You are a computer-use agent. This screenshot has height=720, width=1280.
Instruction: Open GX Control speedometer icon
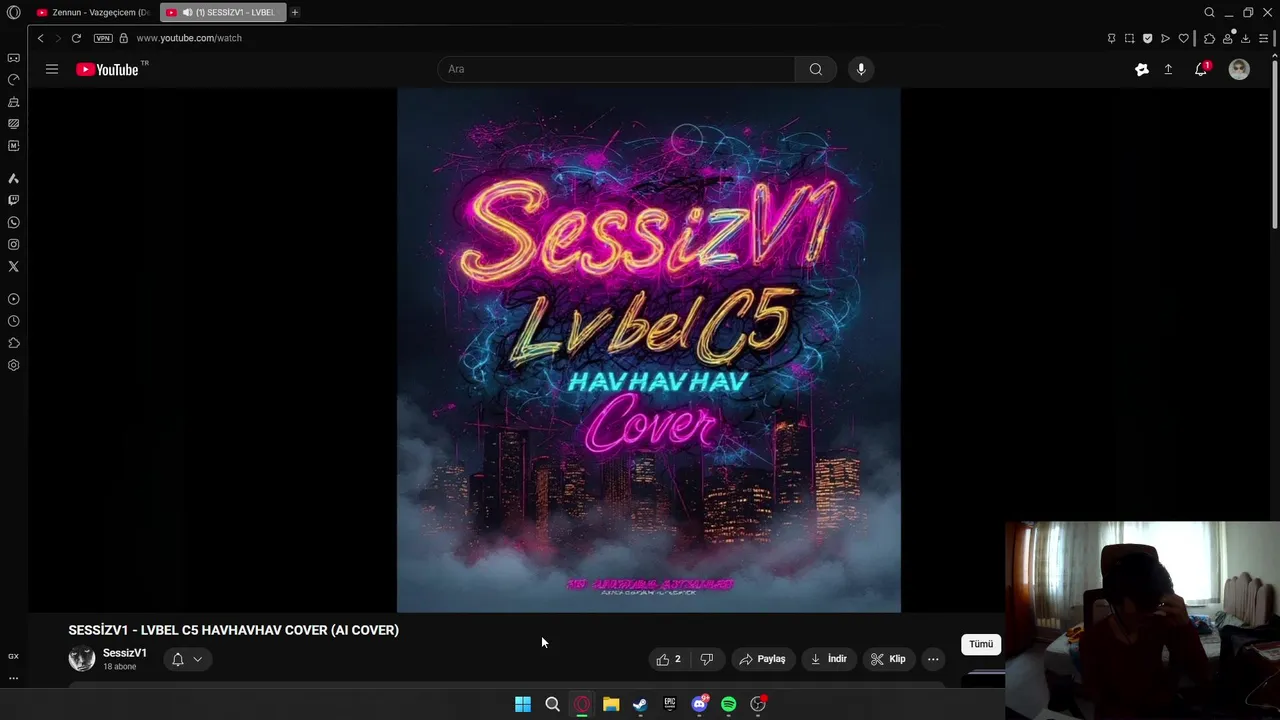[x=13, y=80]
